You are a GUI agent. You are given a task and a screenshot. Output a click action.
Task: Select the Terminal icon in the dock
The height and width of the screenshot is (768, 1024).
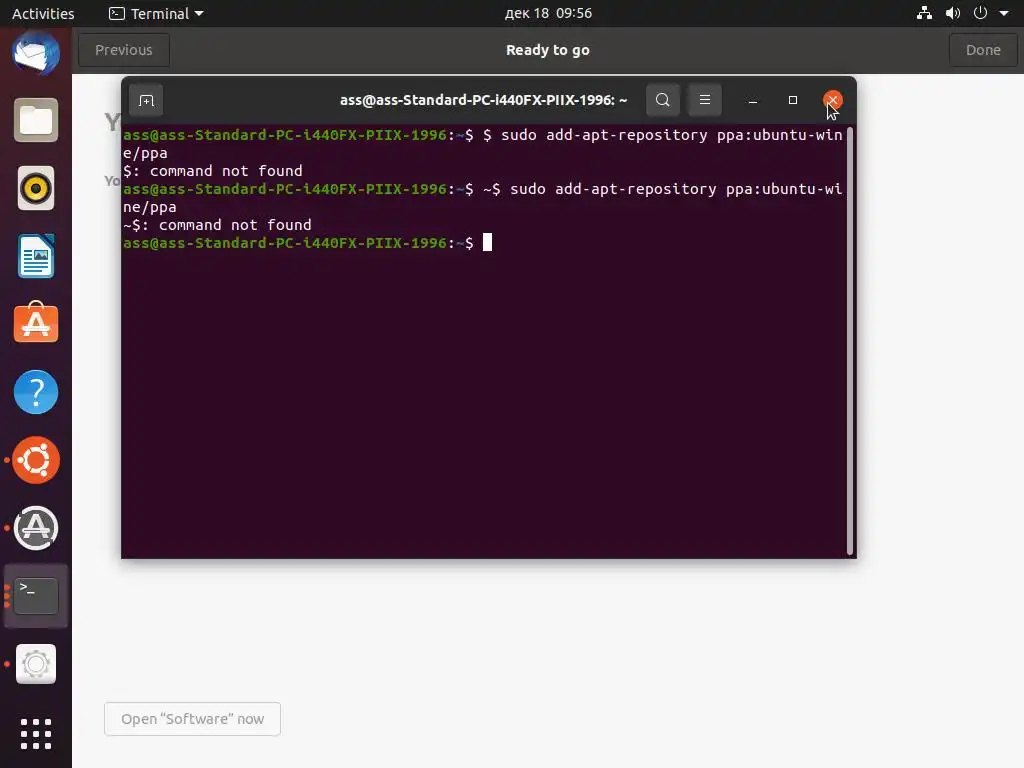[36, 596]
